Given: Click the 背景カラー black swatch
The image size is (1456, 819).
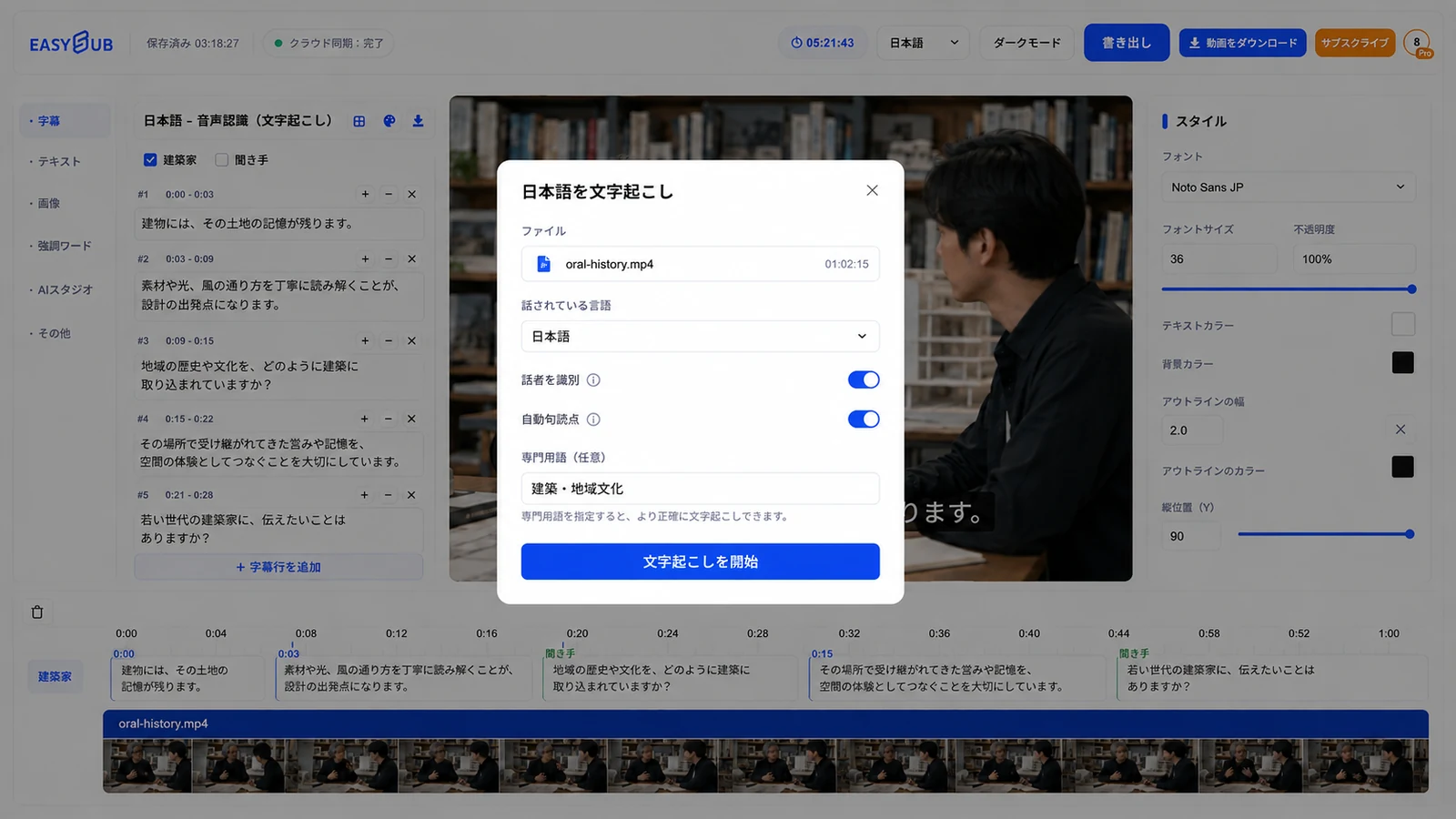Looking at the screenshot, I should point(1403,363).
